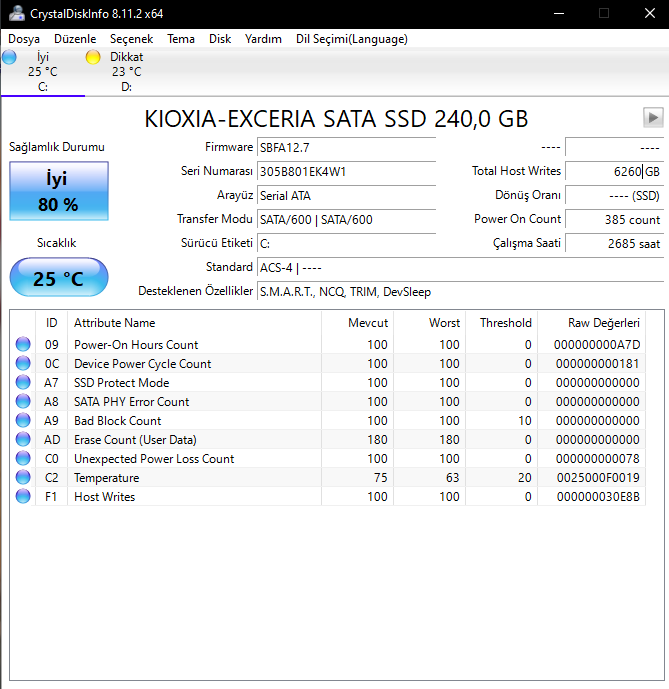Click the Attribute Name column header
This screenshot has height=689, width=669.
[x=194, y=323]
